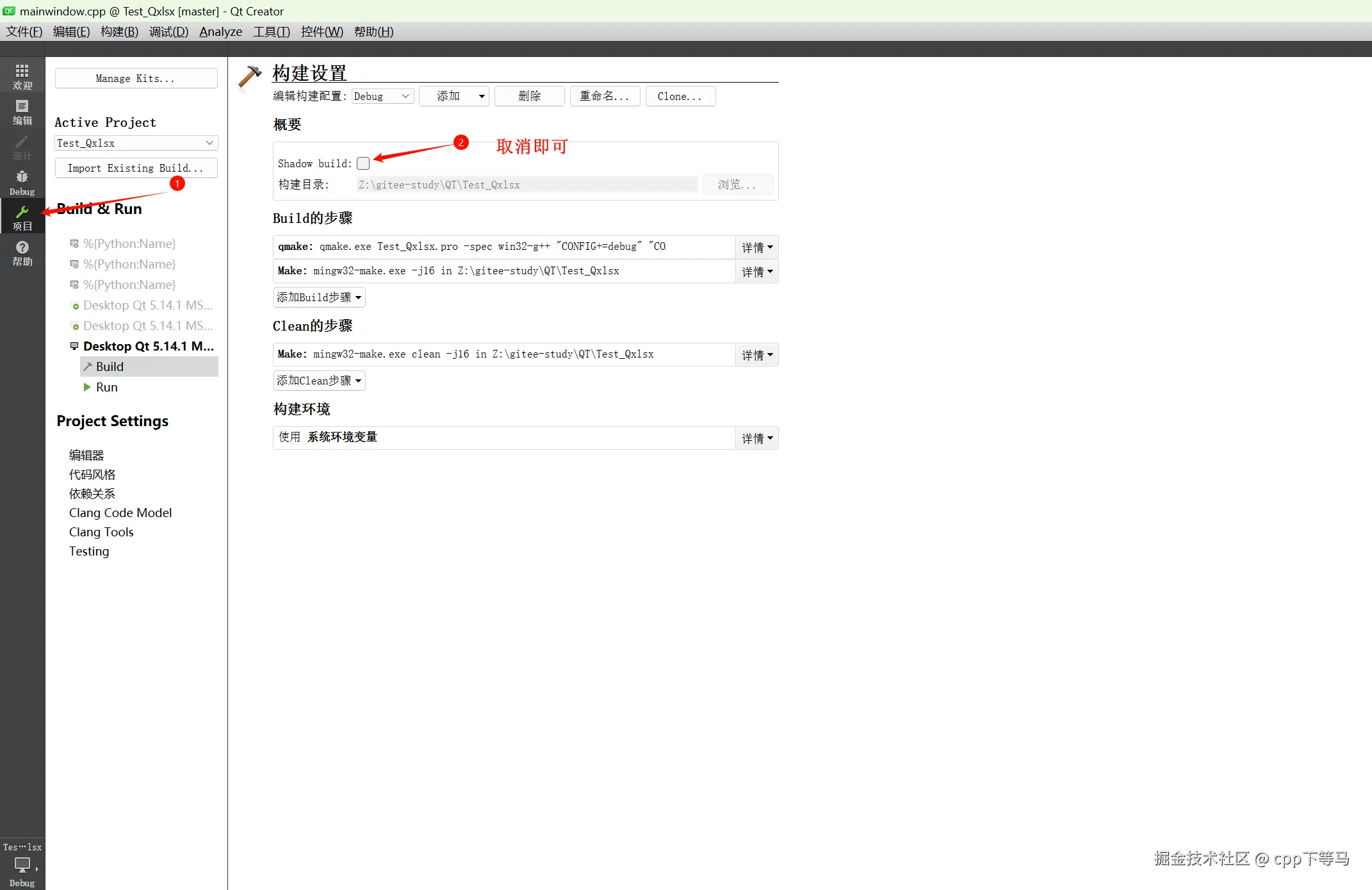Screen dimensions: 1372x890
Task: Select the active Desktop Qt 5.14.1 kit
Action: click(x=148, y=346)
